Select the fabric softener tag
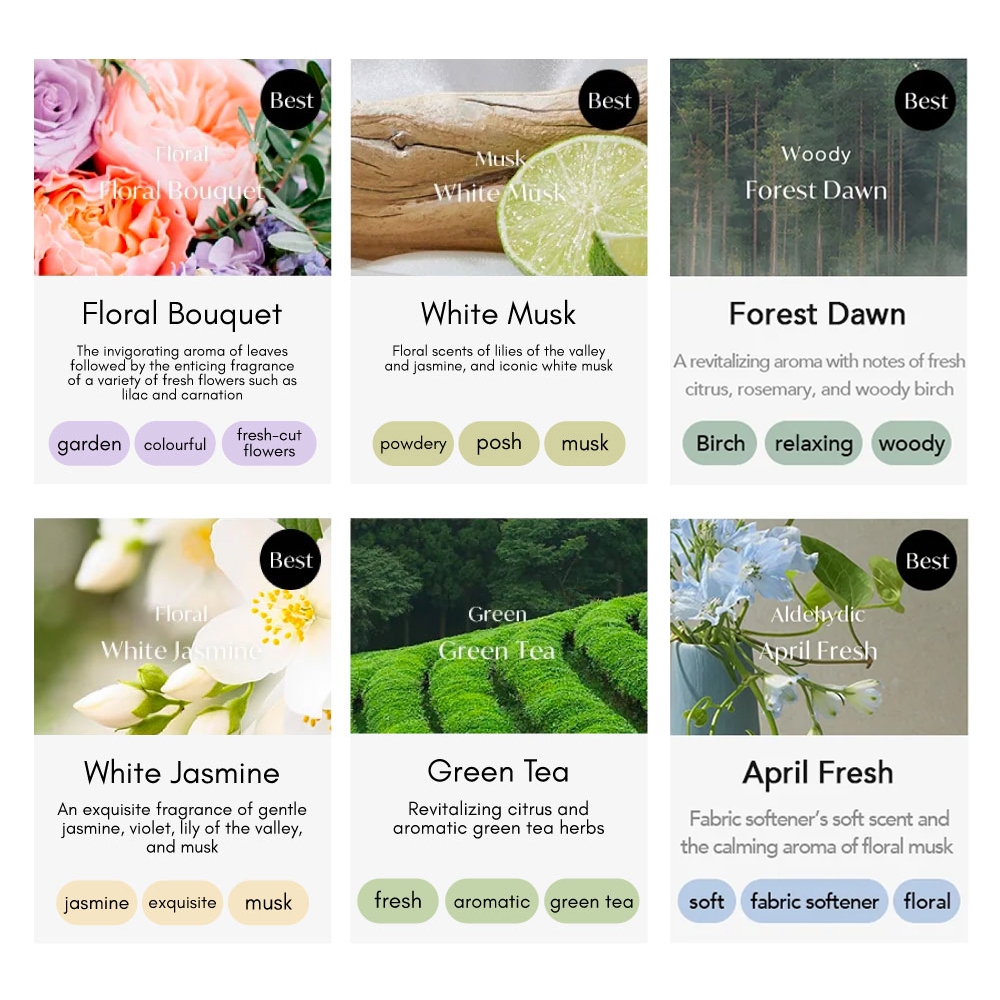 [814, 901]
